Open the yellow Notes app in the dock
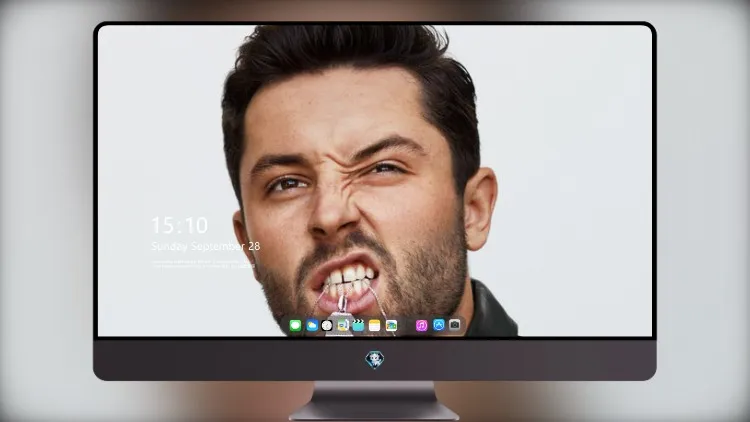This screenshot has width=750, height=422. pyautogui.click(x=375, y=326)
